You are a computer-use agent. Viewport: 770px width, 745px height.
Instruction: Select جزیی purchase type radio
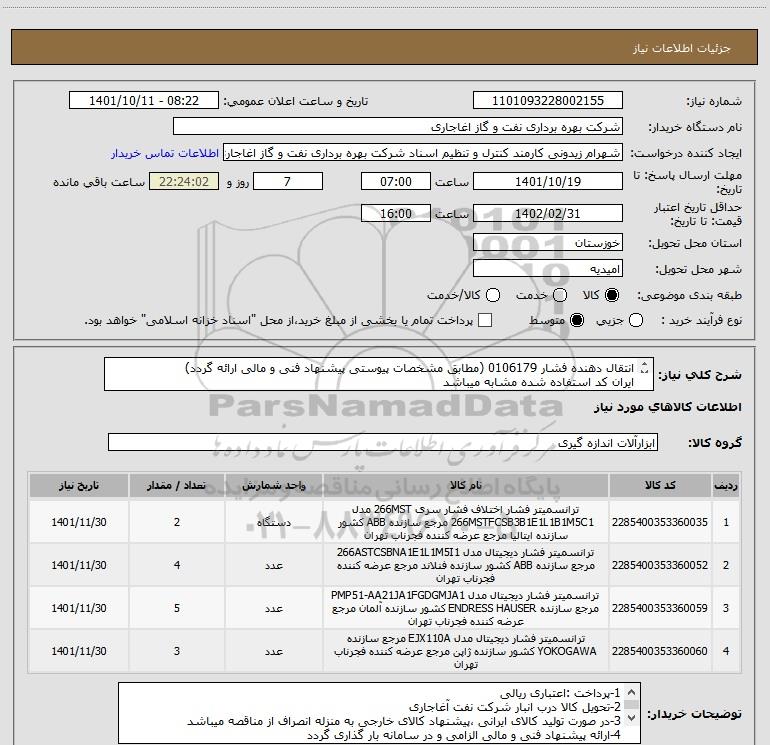point(636,321)
